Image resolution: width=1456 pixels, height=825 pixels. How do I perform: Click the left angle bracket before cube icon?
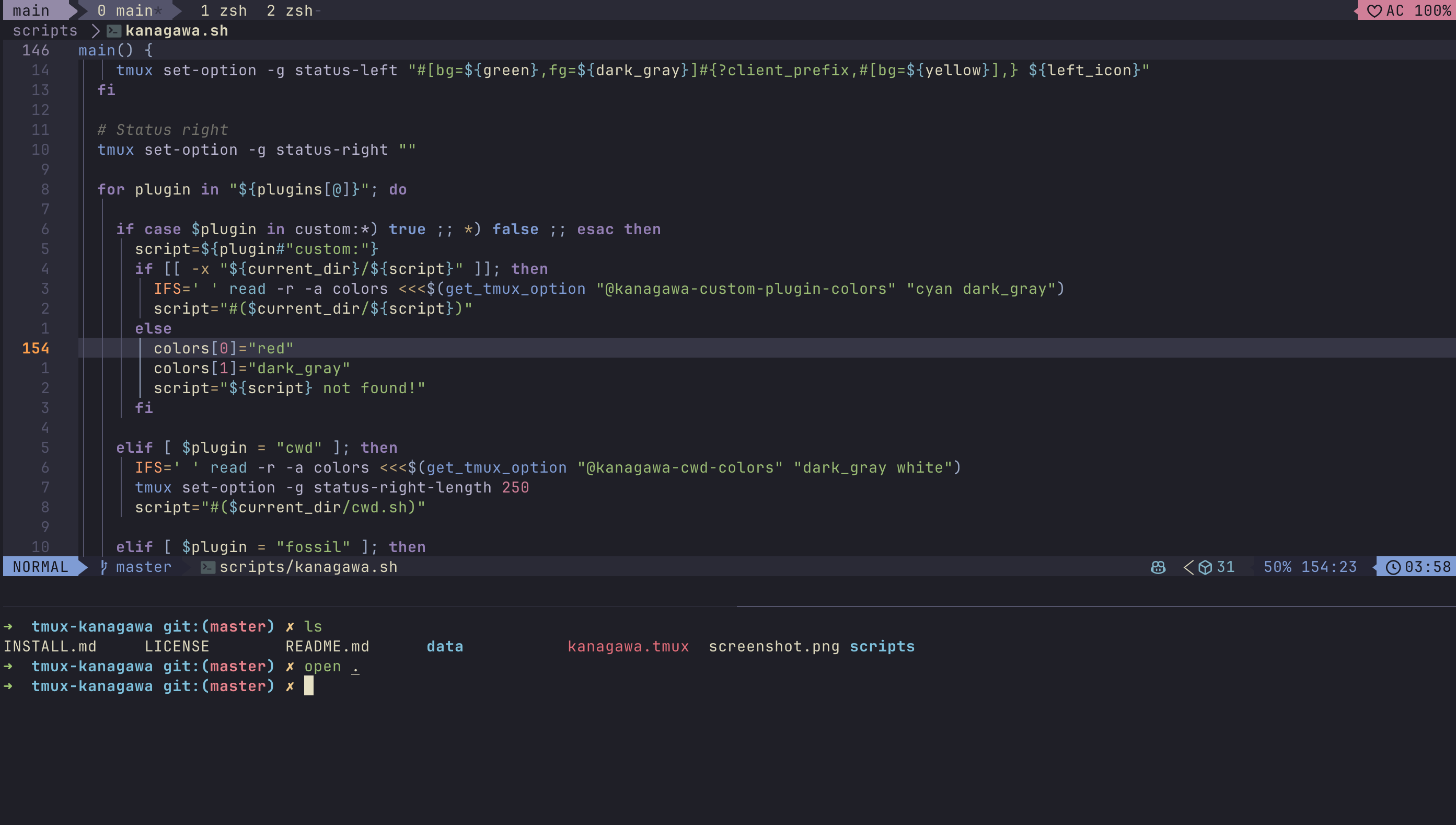(x=1189, y=567)
